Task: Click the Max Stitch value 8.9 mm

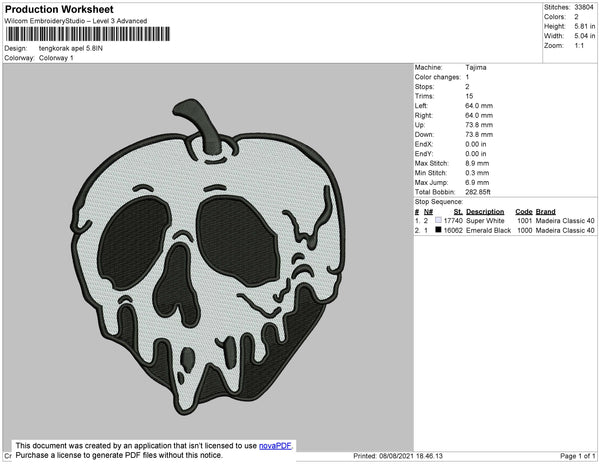Action: click(x=477, y=163)
